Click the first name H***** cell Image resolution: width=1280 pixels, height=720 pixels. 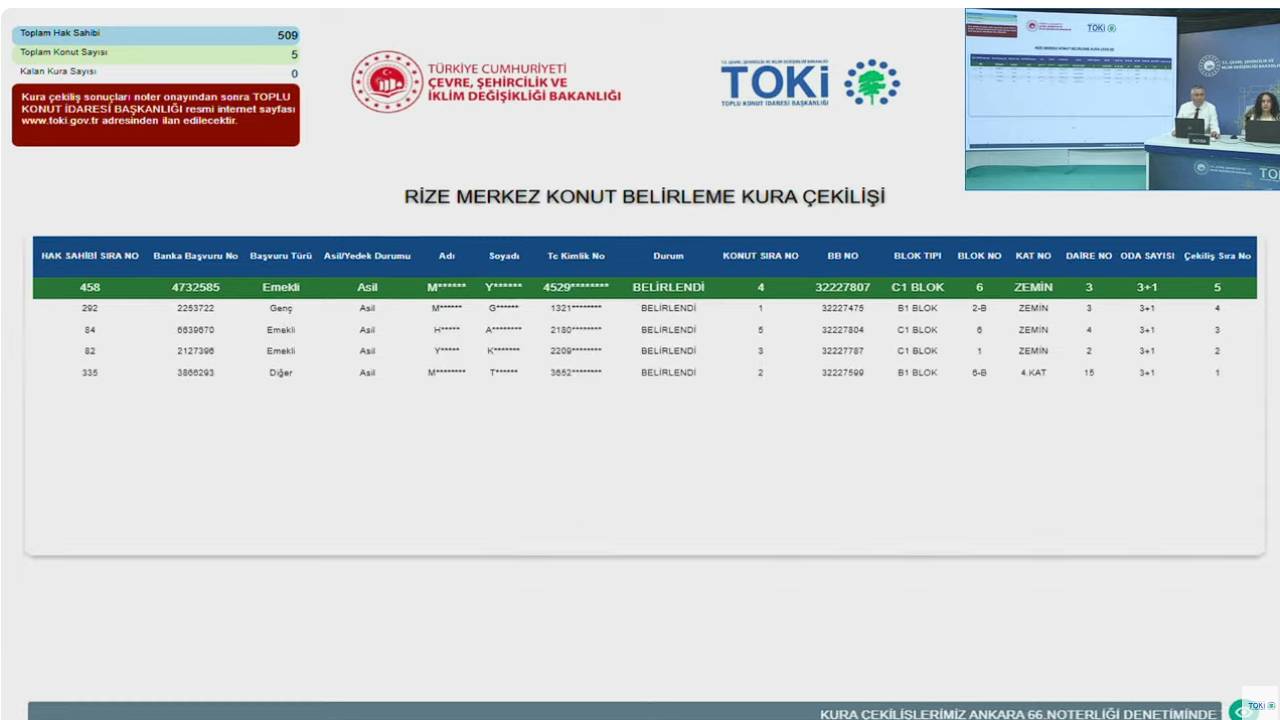pyautogui.click(x=447, y=330)
